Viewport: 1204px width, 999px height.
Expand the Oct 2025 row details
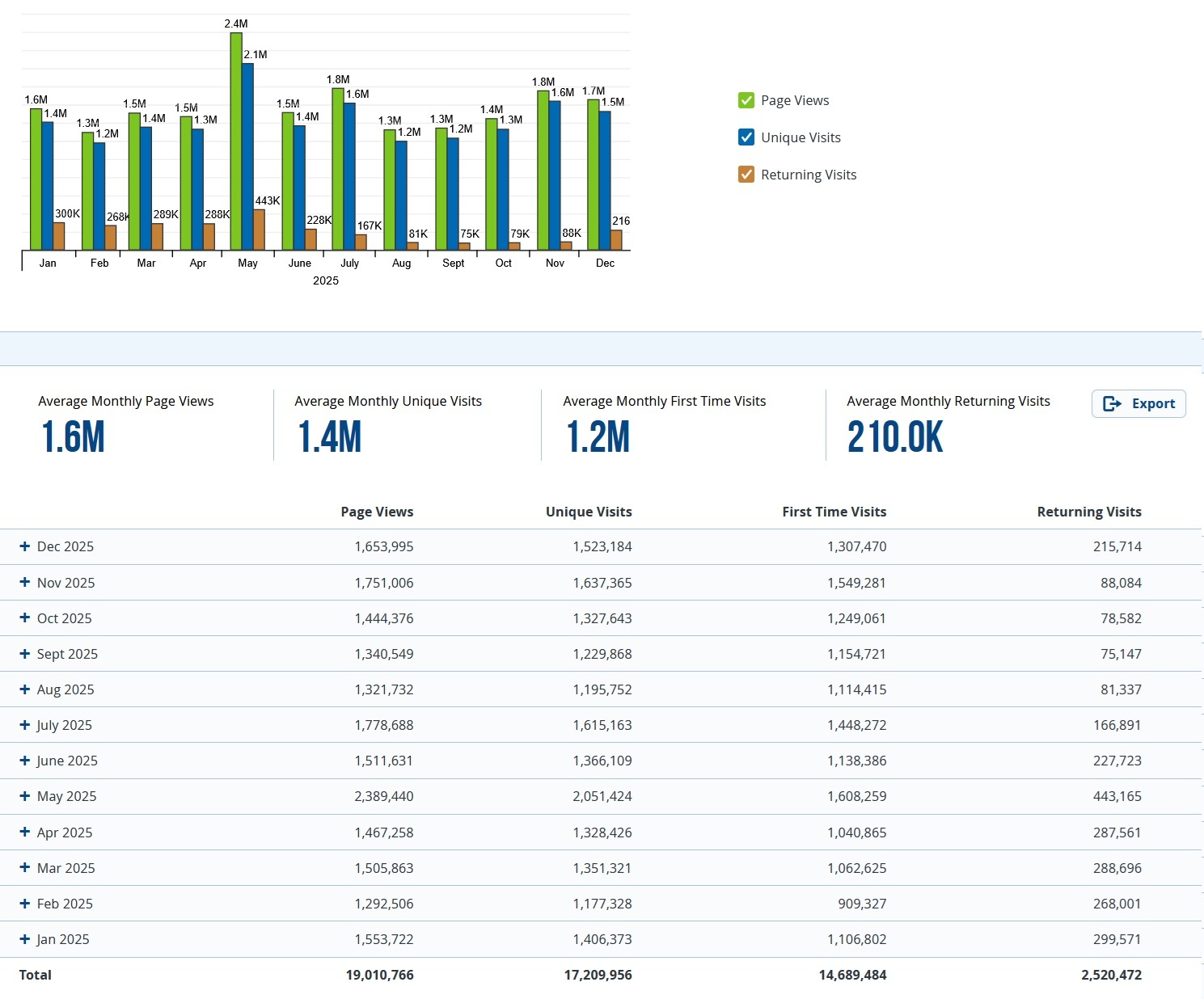(25, 618)
